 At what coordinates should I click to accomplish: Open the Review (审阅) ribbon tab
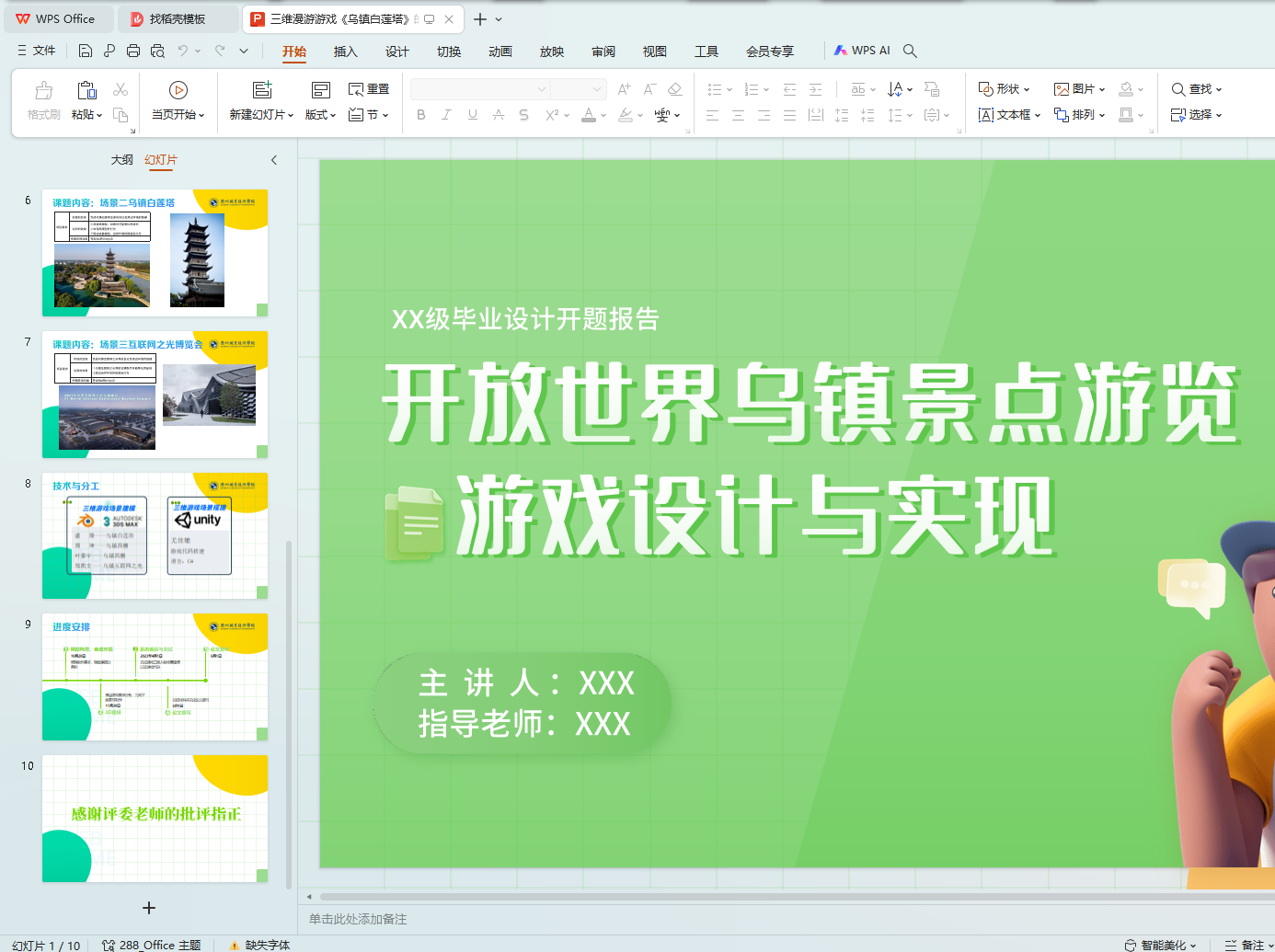(x=603, y=52)
